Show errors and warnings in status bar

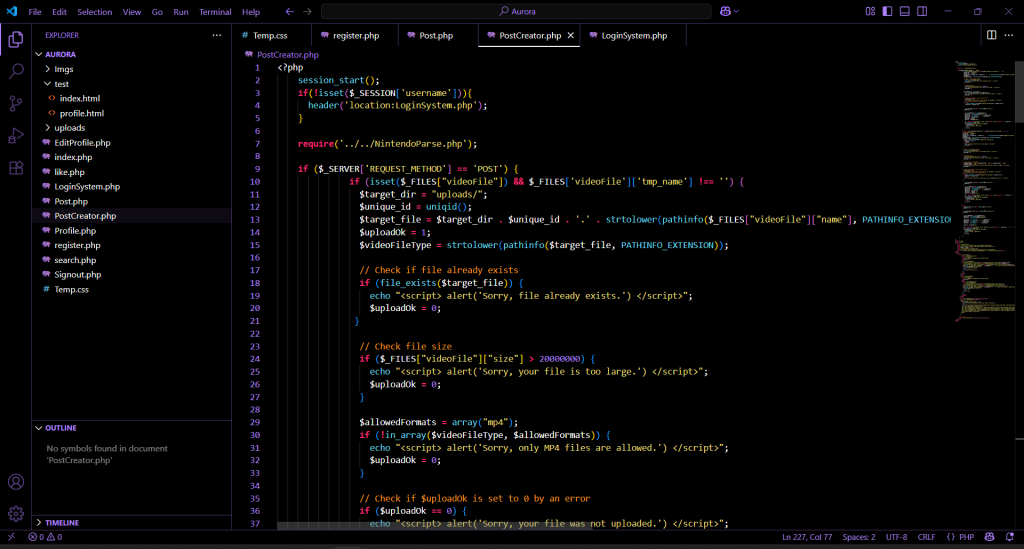[x=45, y=537]
